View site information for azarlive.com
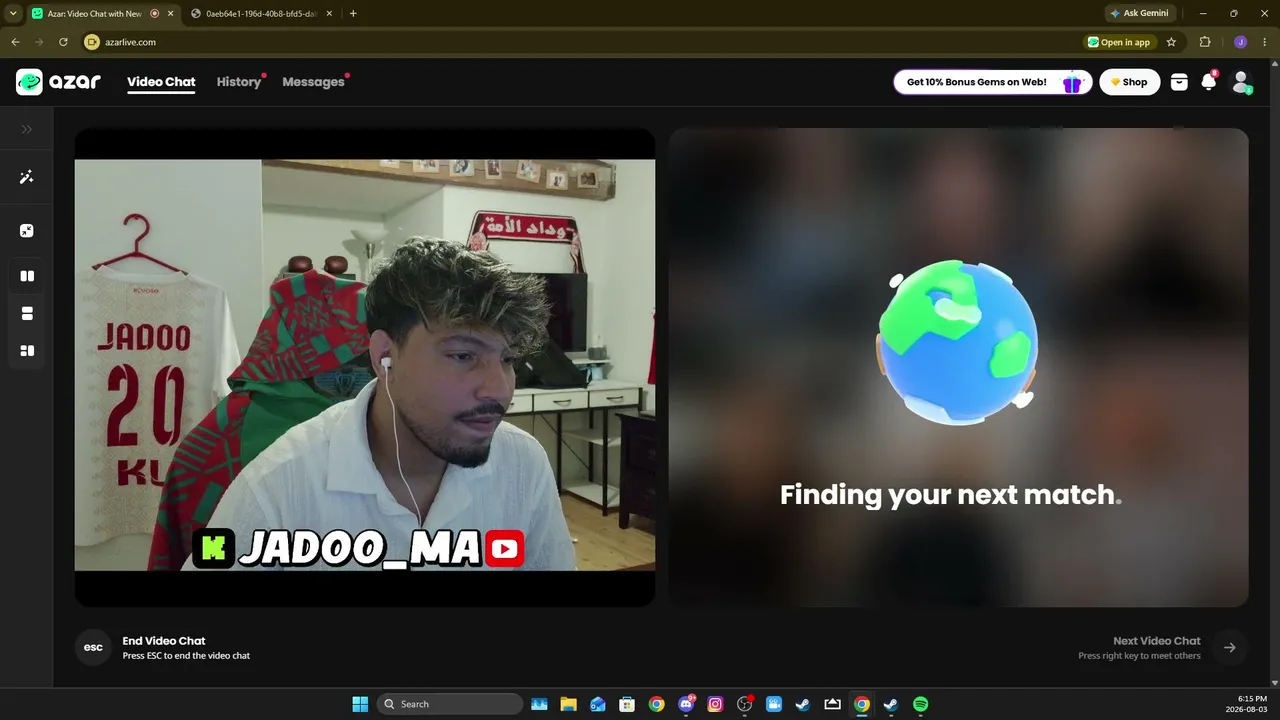This screenshot has width=1280, height=720. (92, 42)
